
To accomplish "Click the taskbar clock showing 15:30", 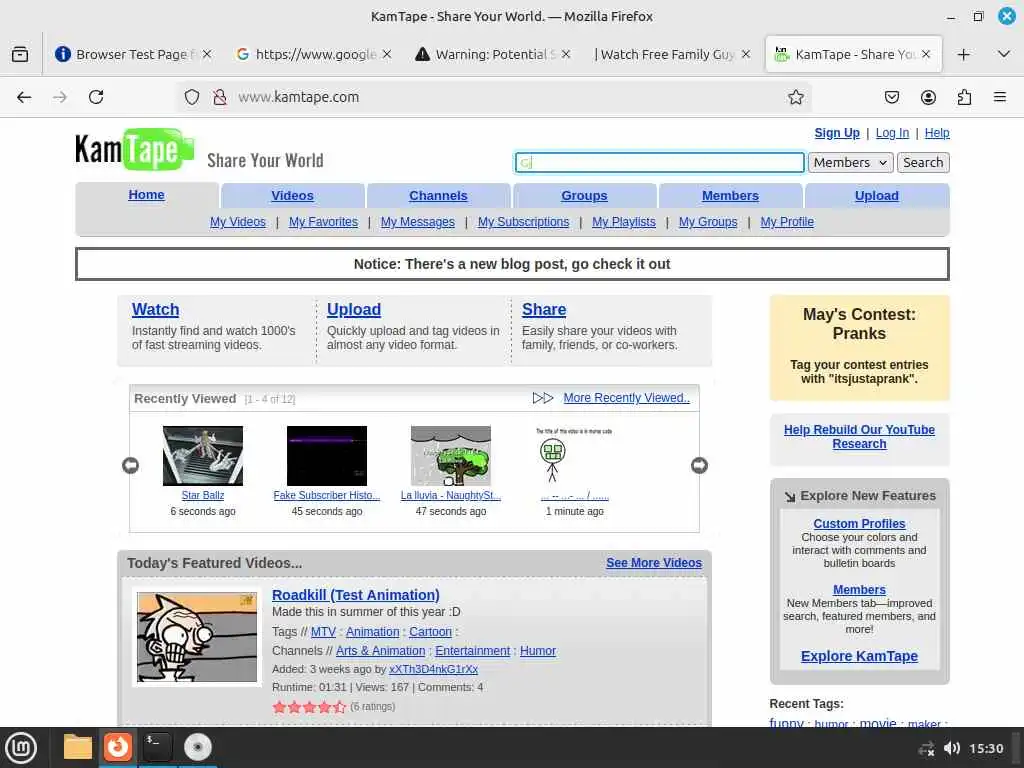I will pos(985,748).
